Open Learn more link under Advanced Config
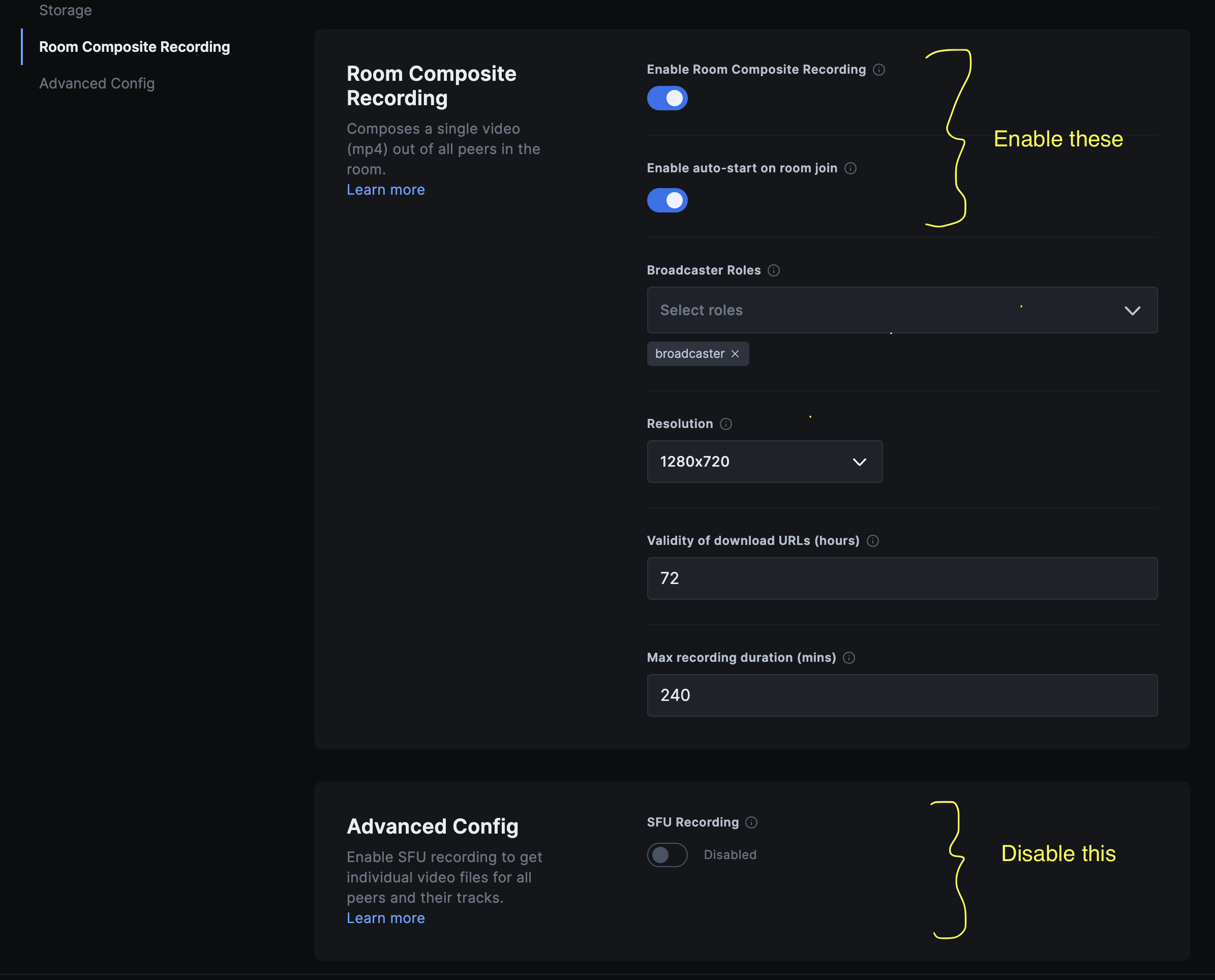This screenshot has width=1215, height=980. [x=385, y=918]
